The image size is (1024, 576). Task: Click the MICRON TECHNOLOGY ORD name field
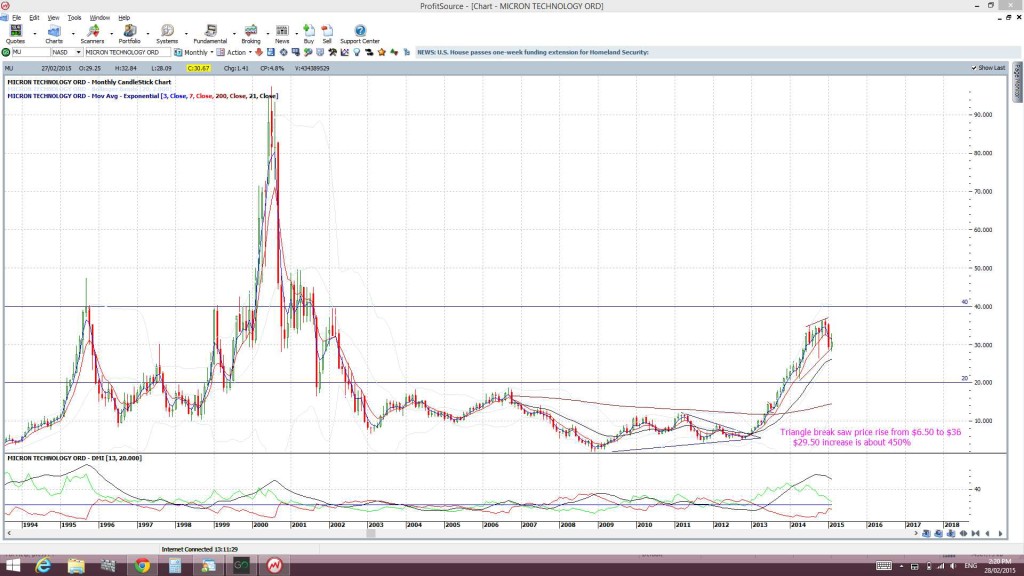coord(127,52)
